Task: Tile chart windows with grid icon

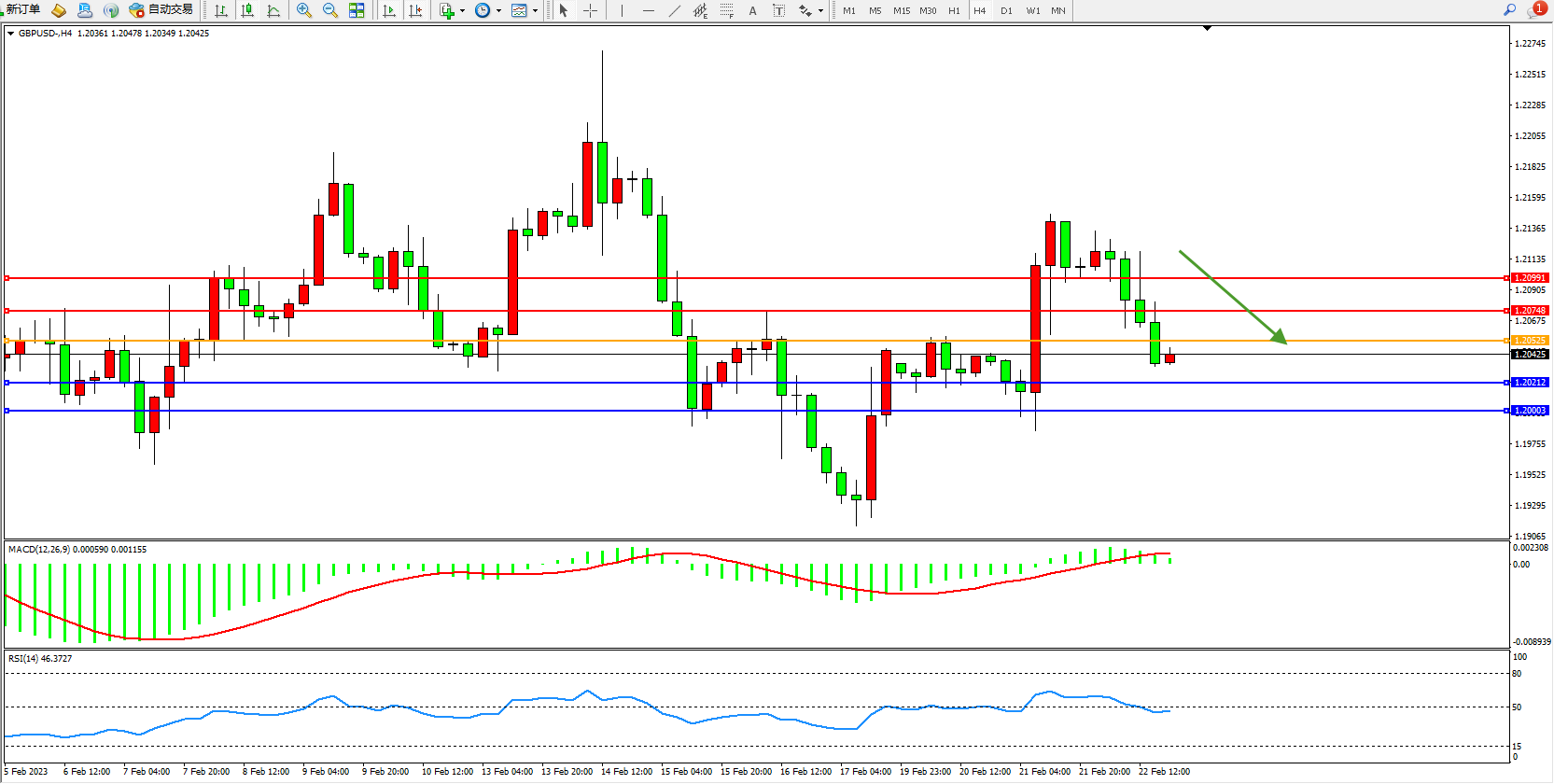Action: click(357, 10)
